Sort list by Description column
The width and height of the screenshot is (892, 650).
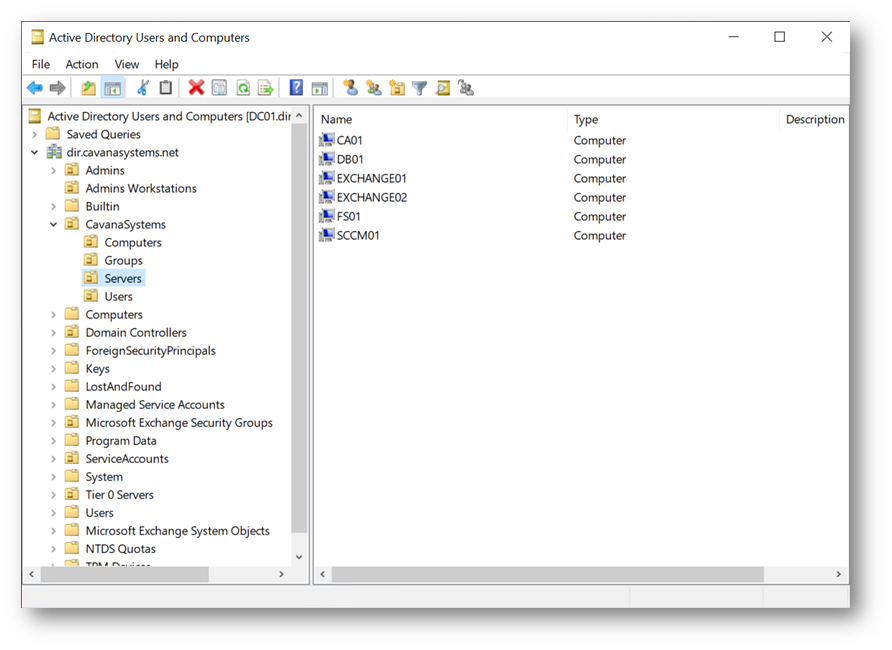(x=814, y=119)
